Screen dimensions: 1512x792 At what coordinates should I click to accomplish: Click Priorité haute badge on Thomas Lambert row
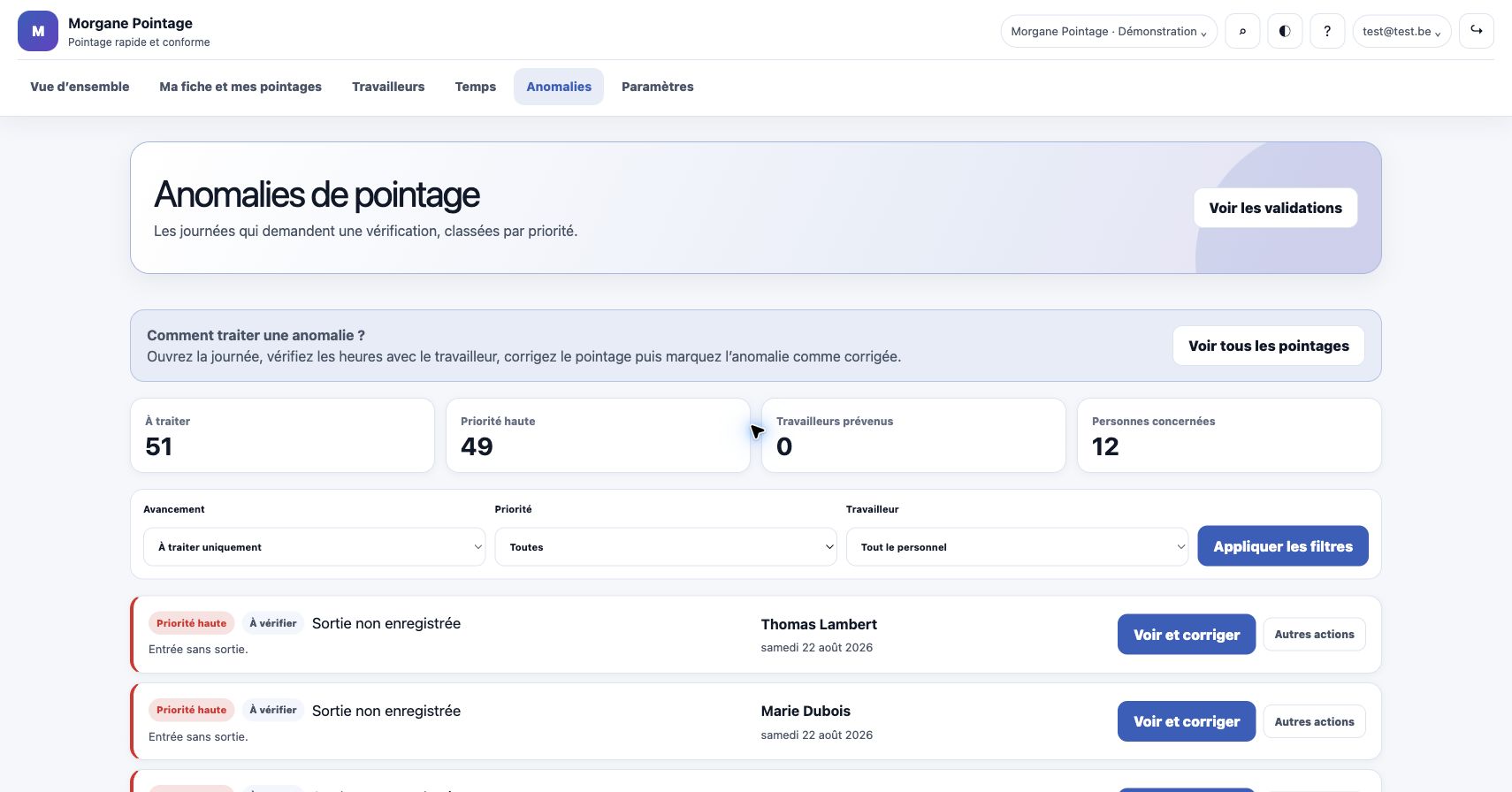[x=191, y=623]
